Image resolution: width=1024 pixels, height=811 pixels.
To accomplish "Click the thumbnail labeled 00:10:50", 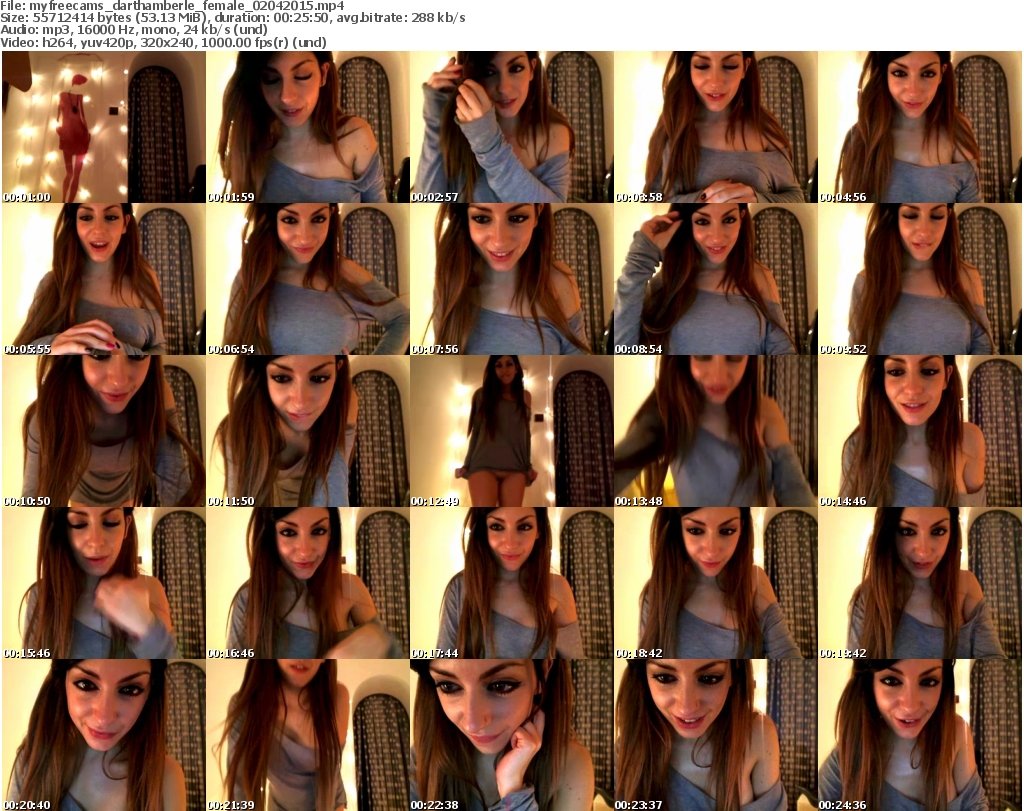I will [x=104, y=431].
